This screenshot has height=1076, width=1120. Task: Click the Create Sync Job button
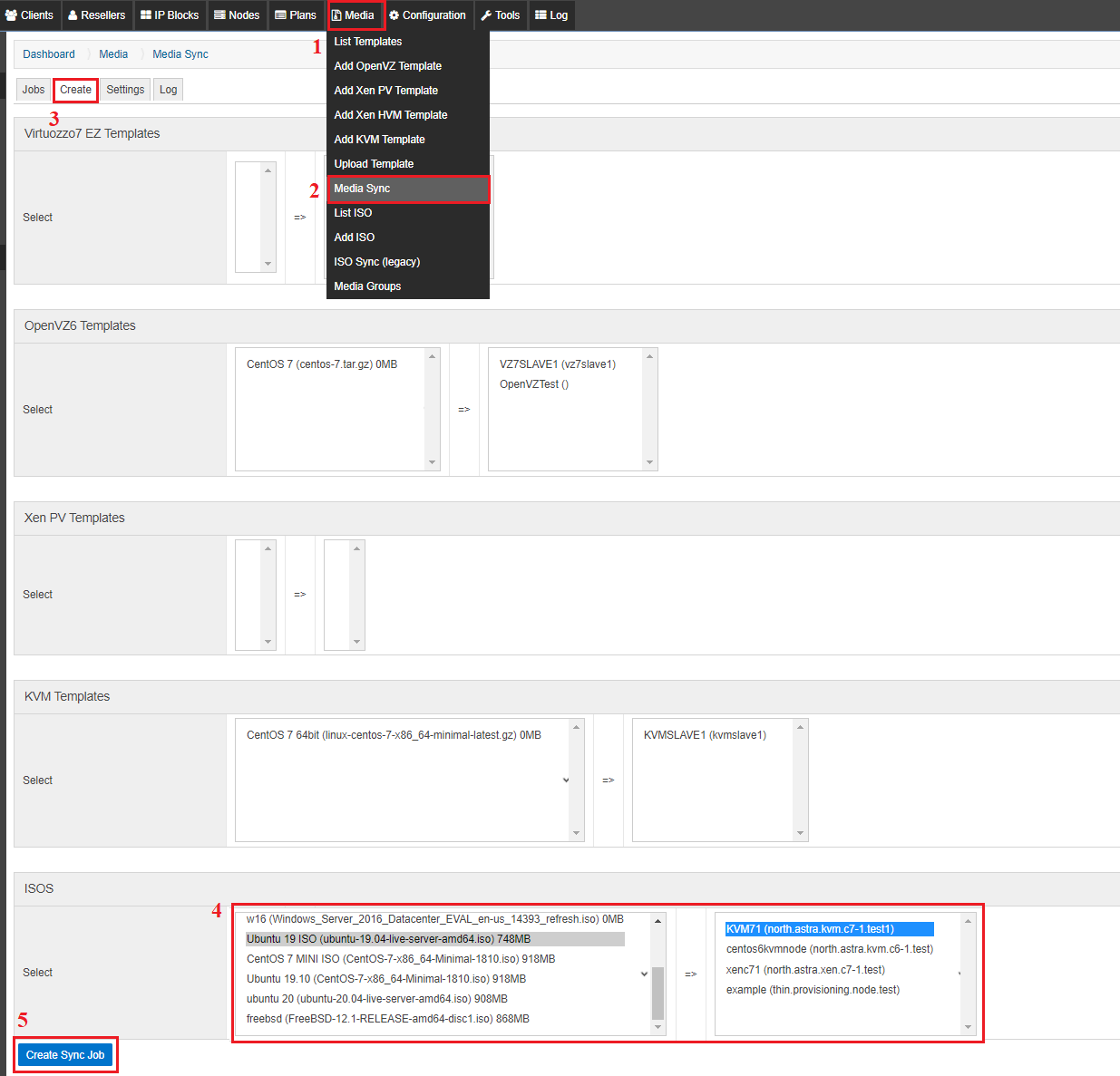65,1055
